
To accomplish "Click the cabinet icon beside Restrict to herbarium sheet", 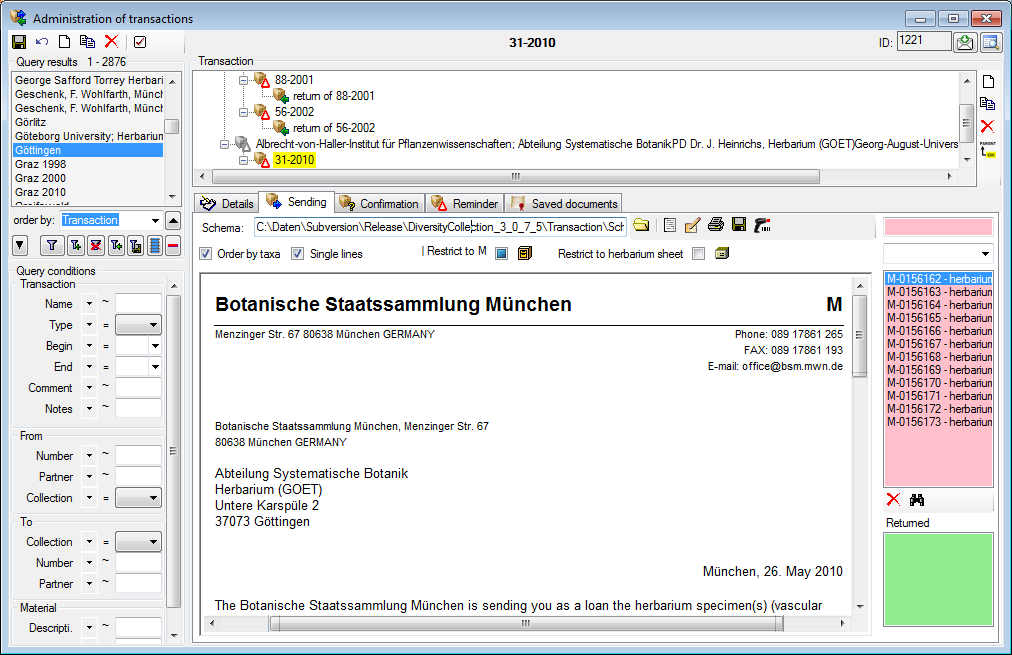I will tap(722, 253).
